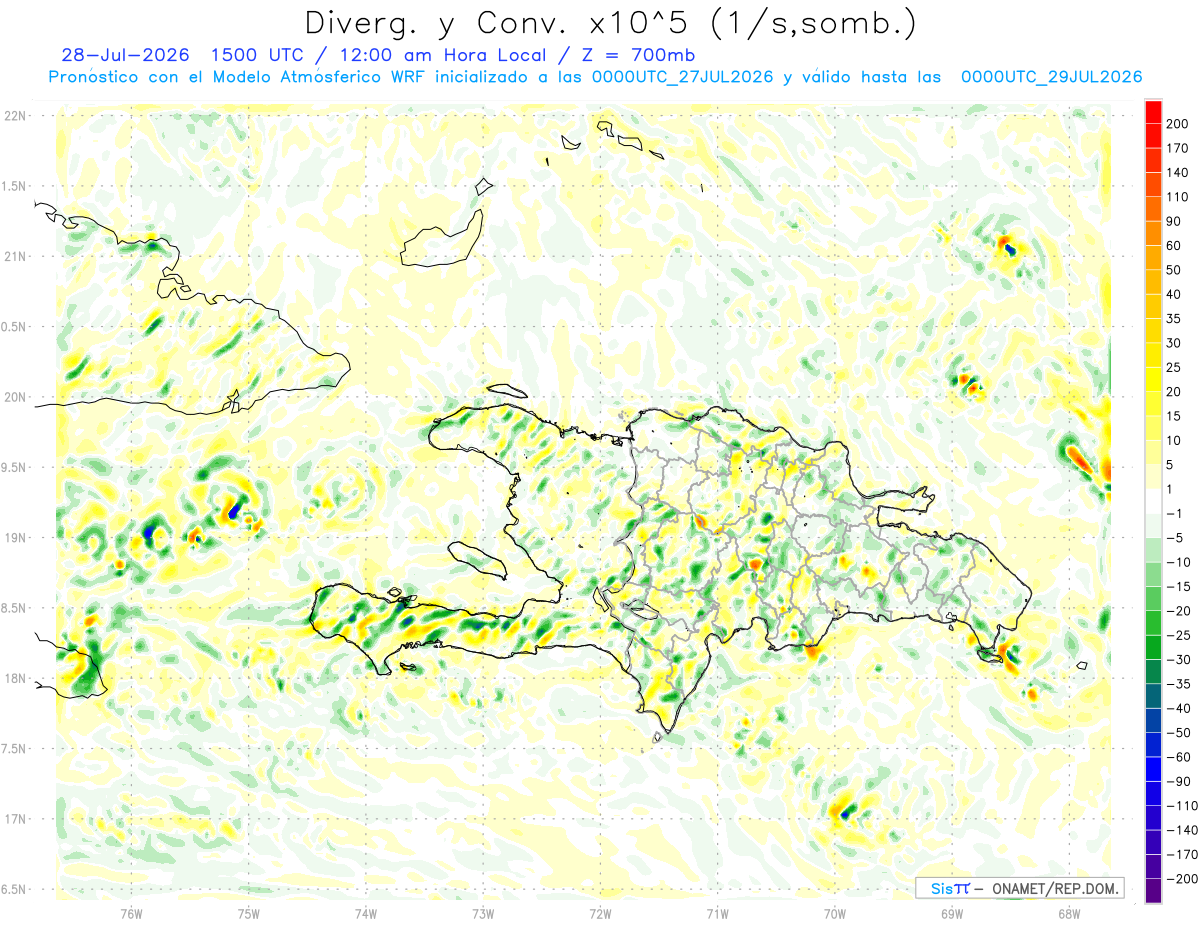
Task: Select the '72W' longitude label
Action: (x=601, y=913)
